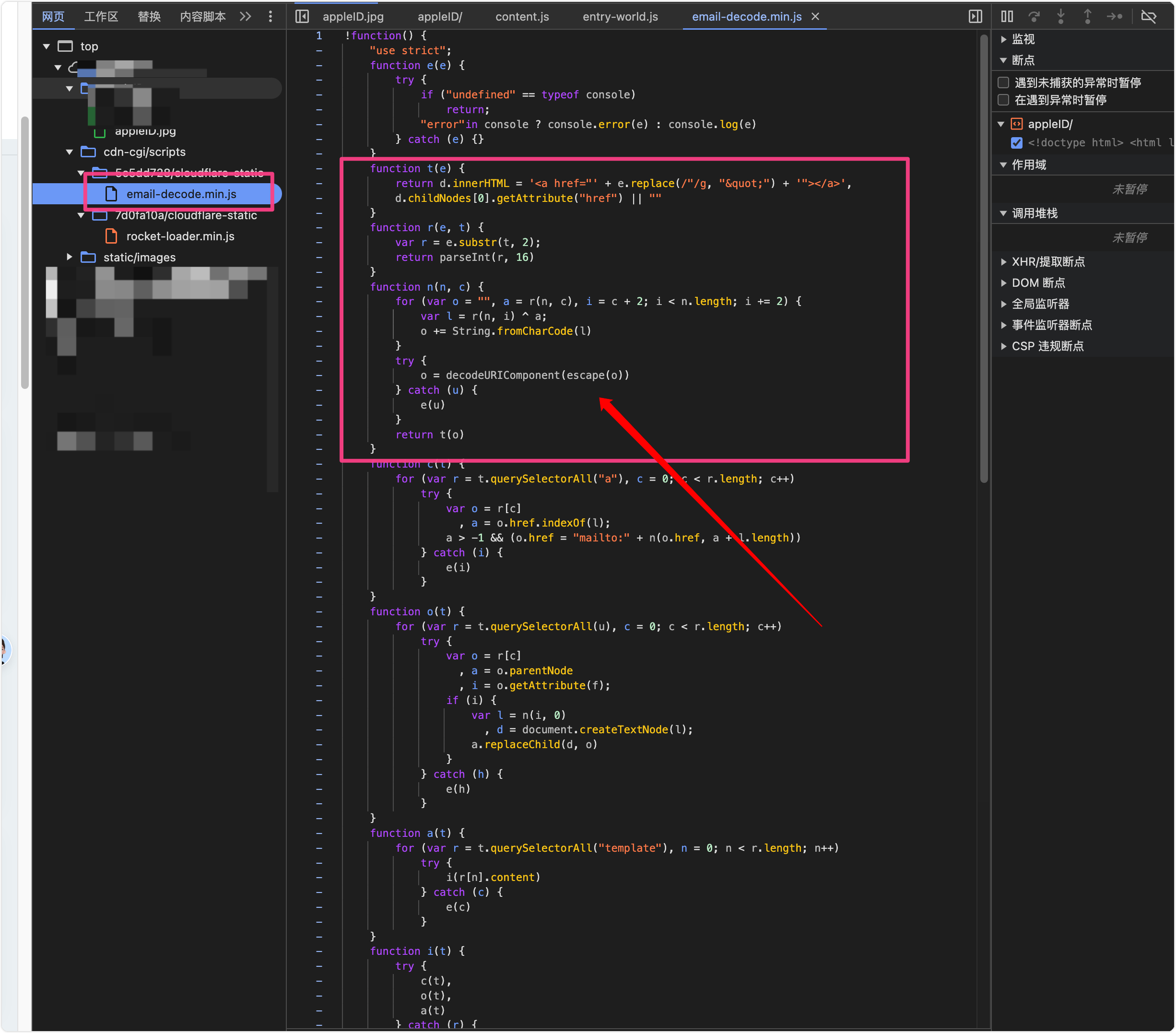Expand the DOM 断点 section
This screenshot has height=1033, width=1176.
[x=1004, y=283]
